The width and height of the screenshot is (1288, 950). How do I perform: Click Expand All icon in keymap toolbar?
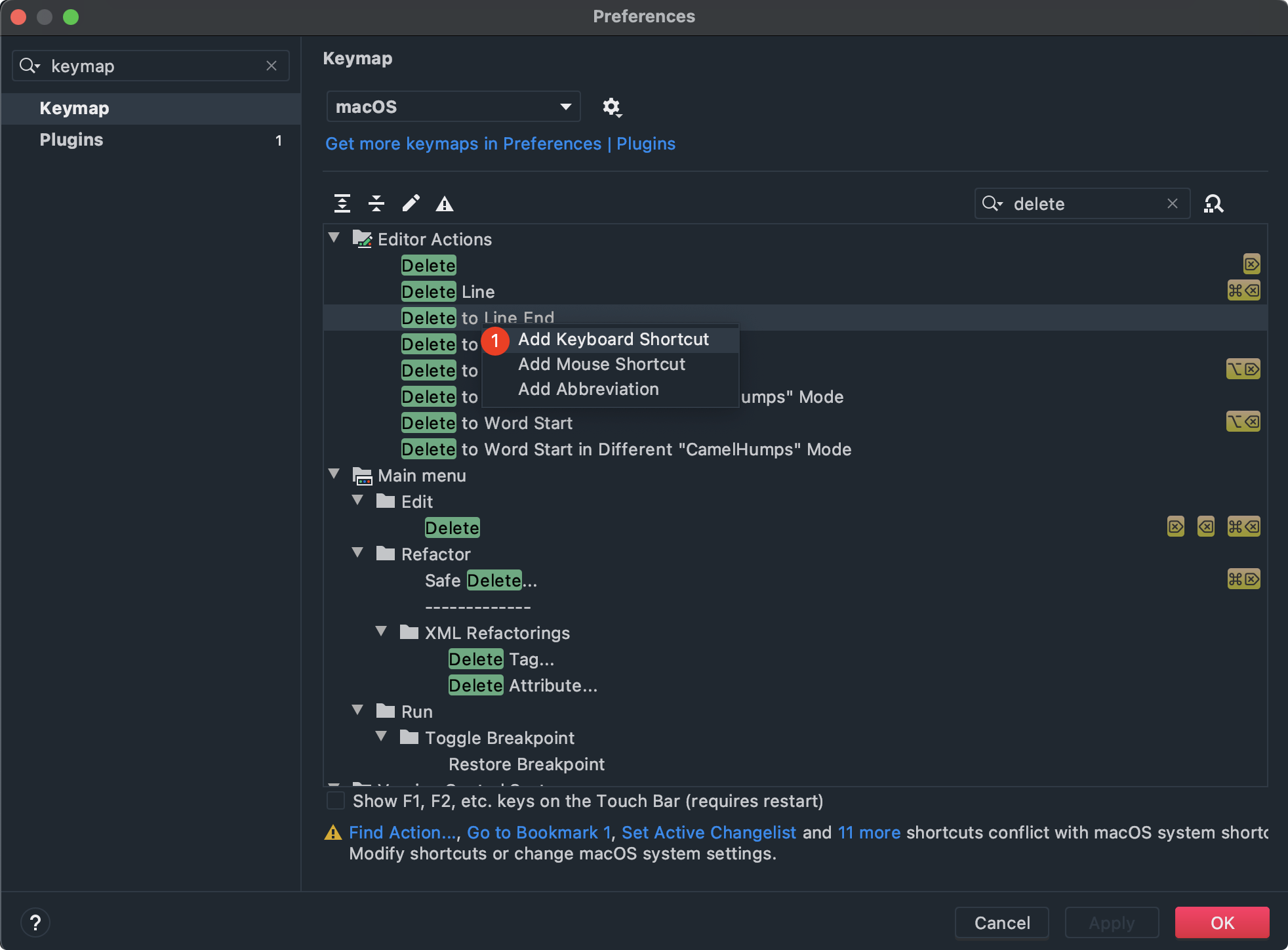[342, 203]
